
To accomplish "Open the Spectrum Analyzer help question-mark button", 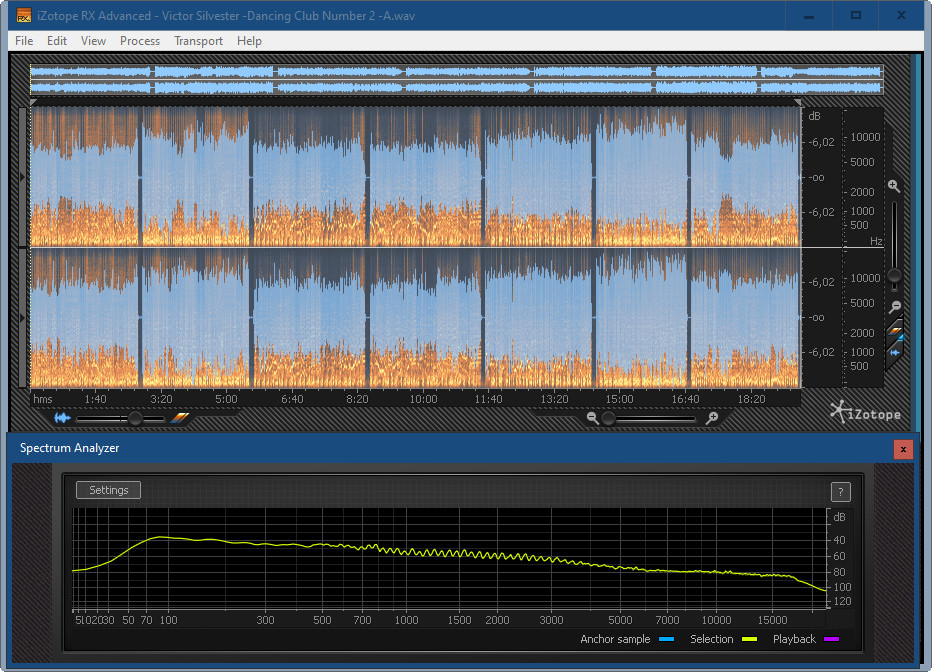I will click(840, 491).
